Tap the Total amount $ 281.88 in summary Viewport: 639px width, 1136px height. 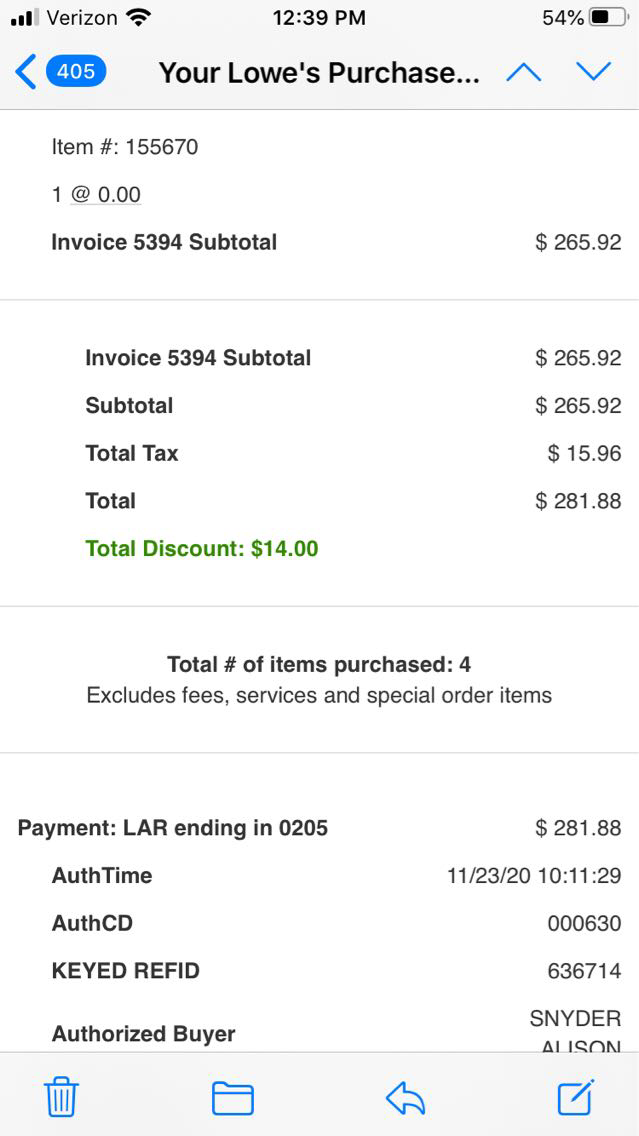pos(578,501)
